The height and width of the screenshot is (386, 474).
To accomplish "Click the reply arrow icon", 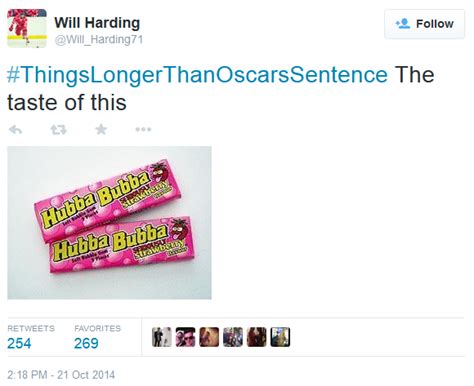I will click(x=15, y=129).
